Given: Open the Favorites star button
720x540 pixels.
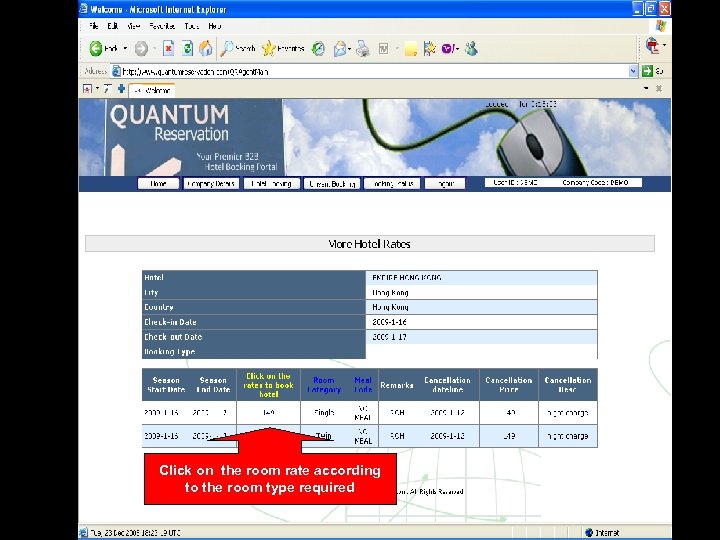Looking at the screenshot, I should tap(283, 48).
